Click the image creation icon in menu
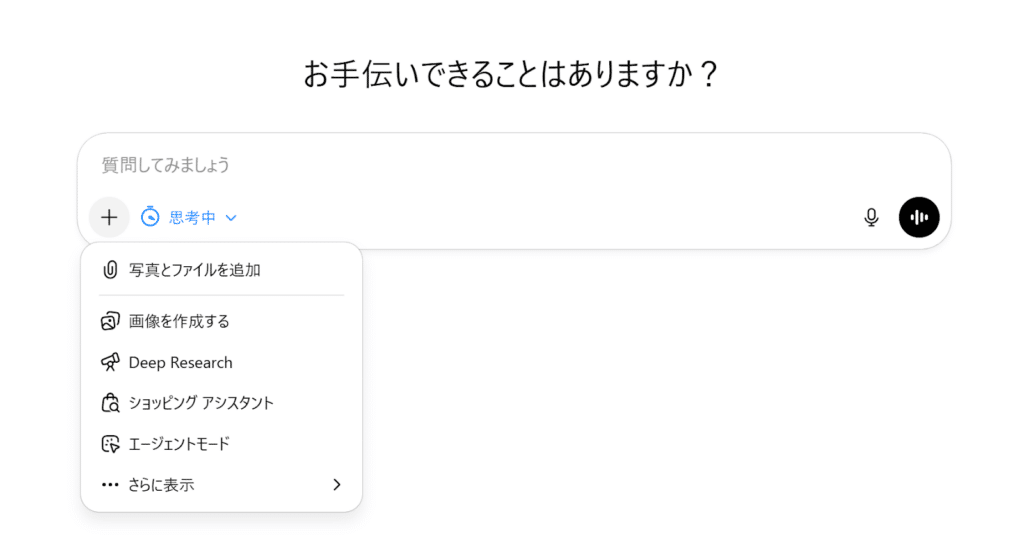The width and height of the screenshot is (1024, 542). [110, 321]
